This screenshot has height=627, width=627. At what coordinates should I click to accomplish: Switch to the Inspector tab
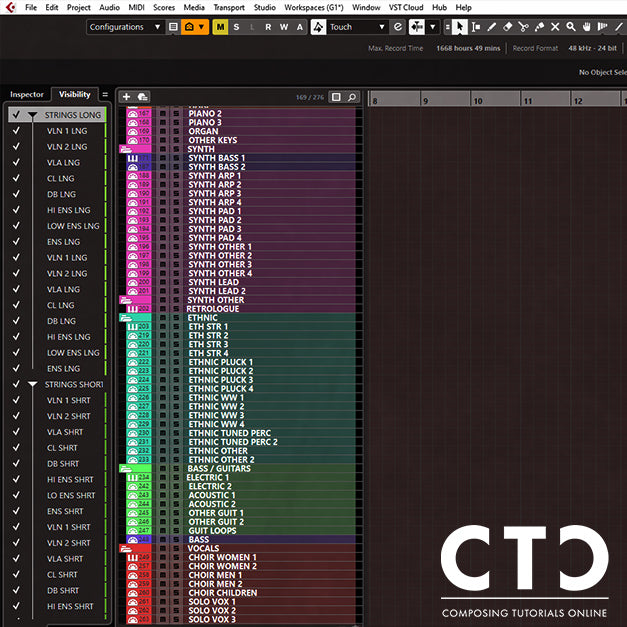(27, 94)
